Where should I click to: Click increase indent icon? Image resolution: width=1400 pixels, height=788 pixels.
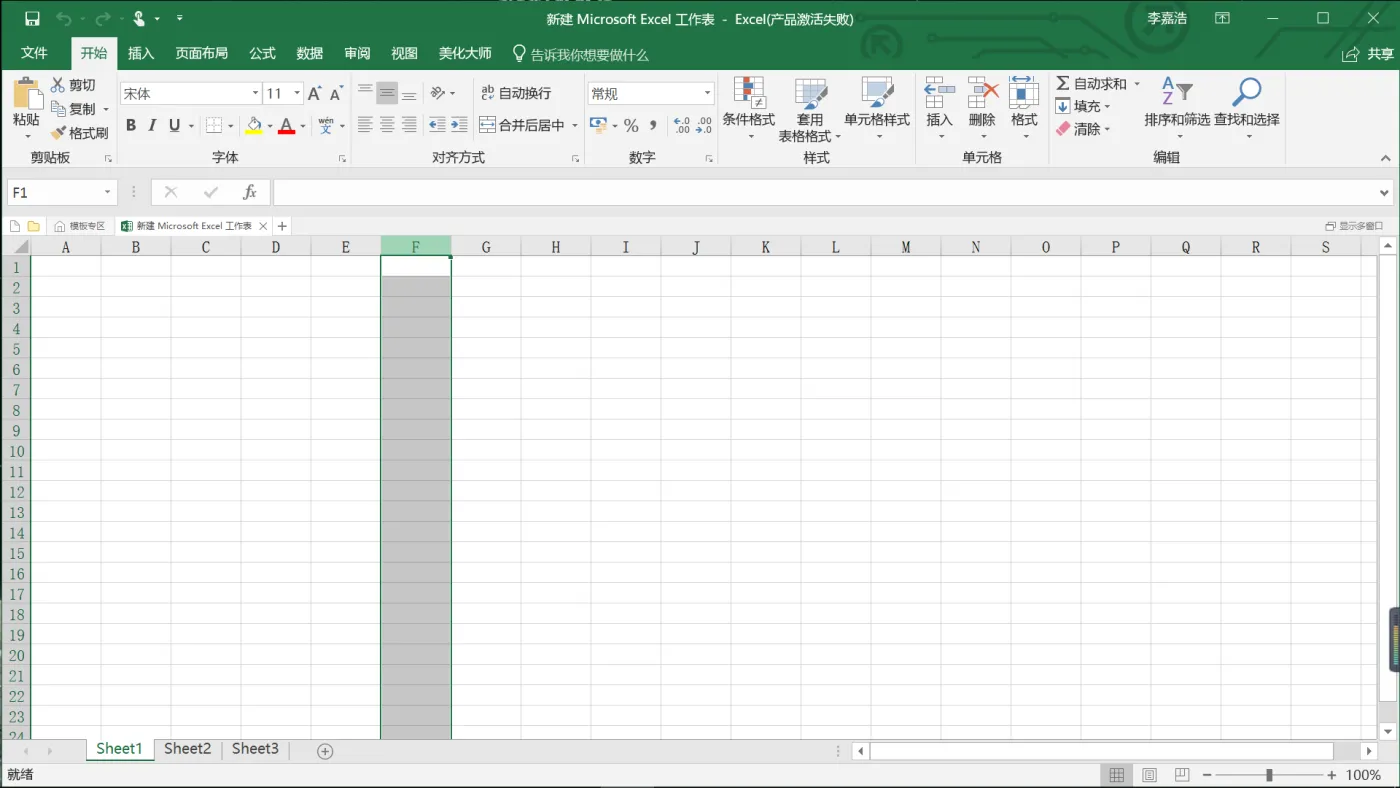[x=459, y=125]
